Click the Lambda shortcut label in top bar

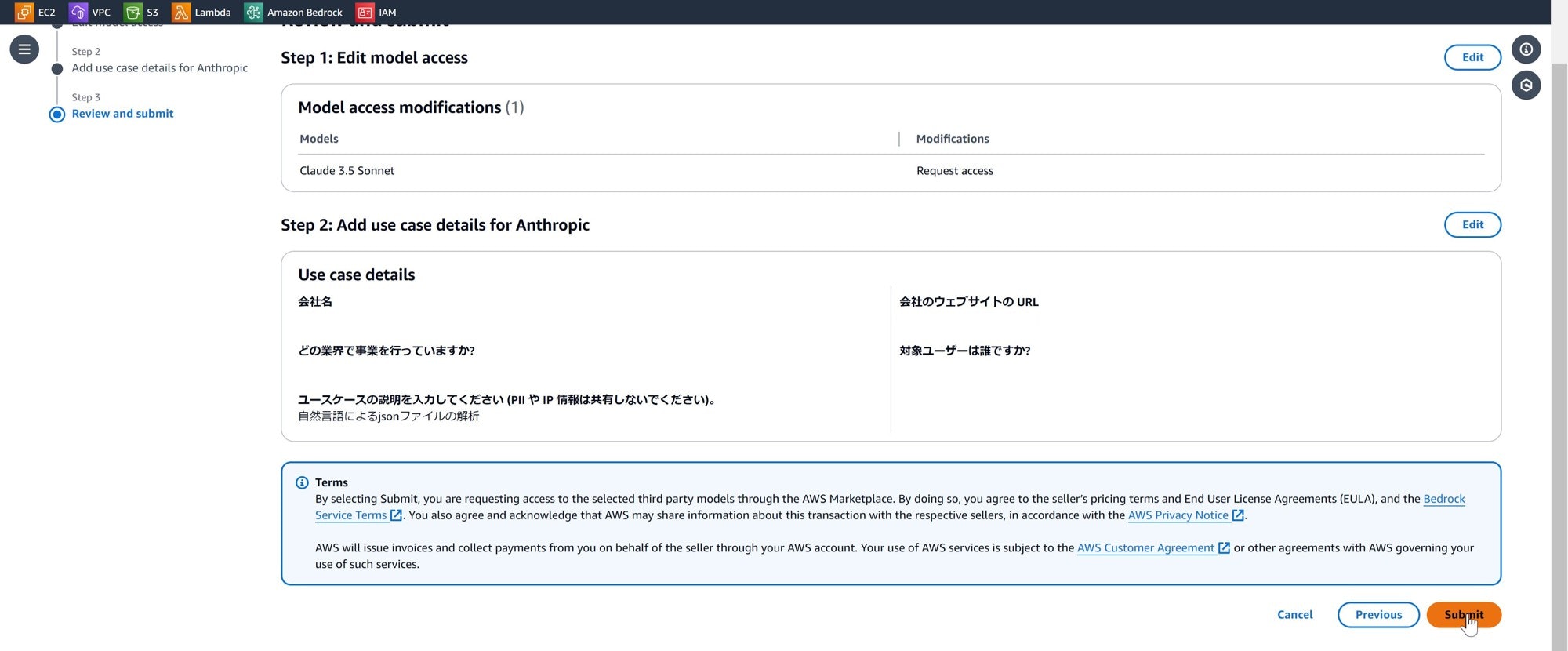pyautogui.click(x=212, y=13)
